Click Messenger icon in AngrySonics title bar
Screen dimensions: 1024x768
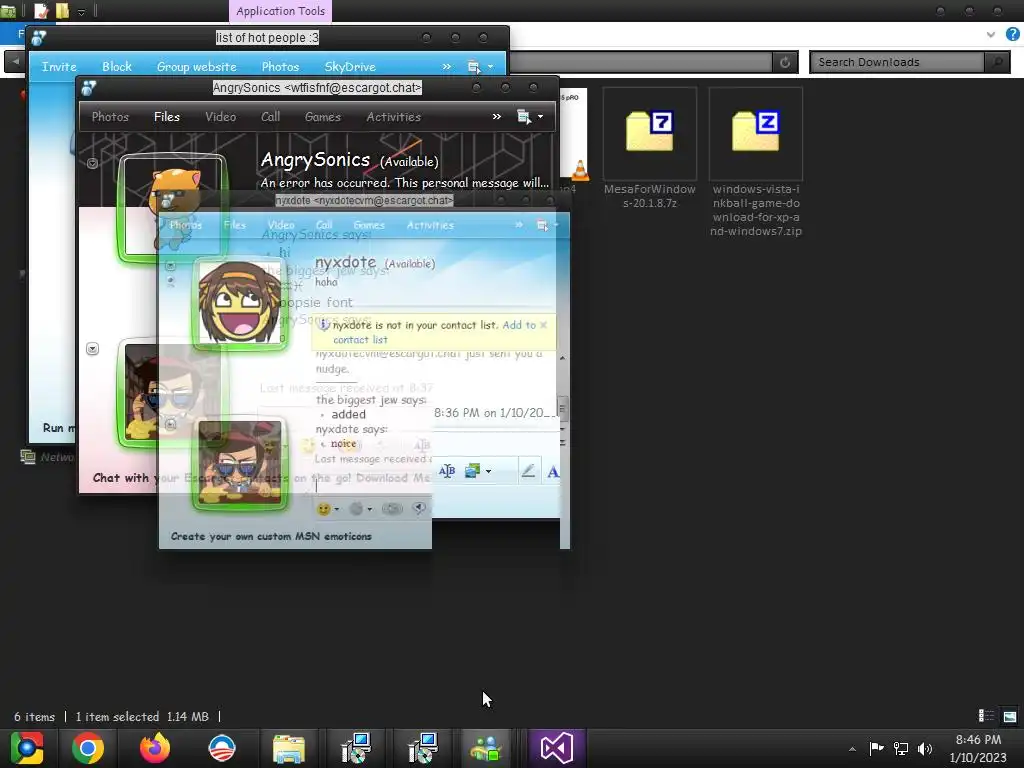[89, 88]
